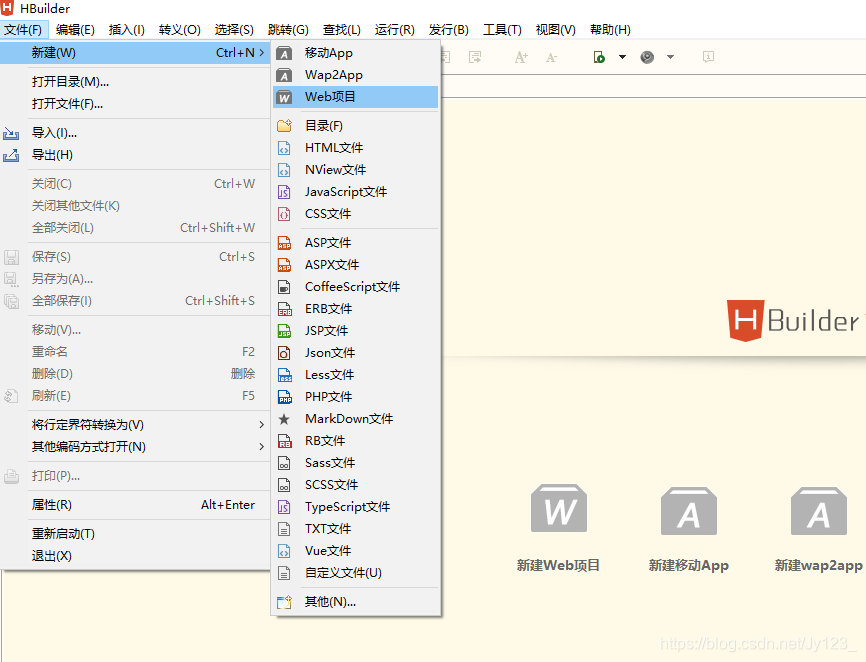Click the HTML文件 file icon
866x662 pixels.
click(x=284, y=148)
